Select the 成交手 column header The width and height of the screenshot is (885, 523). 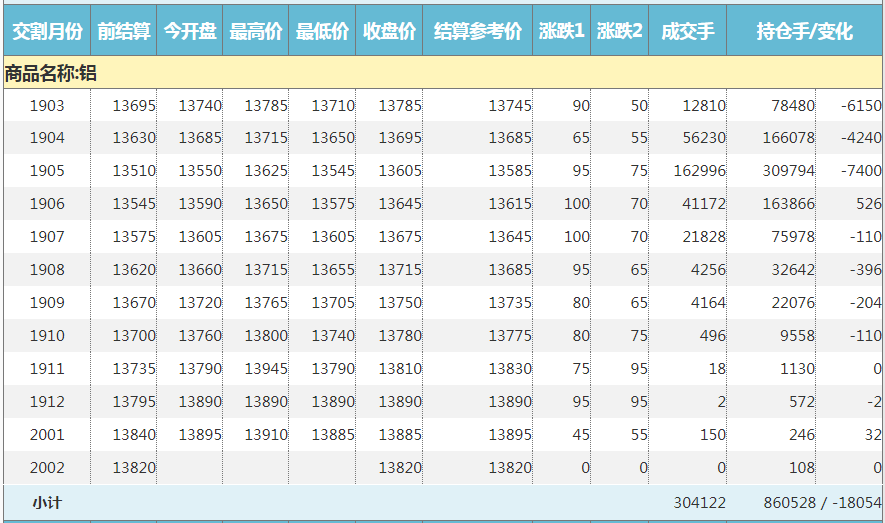tap(687, 32)
